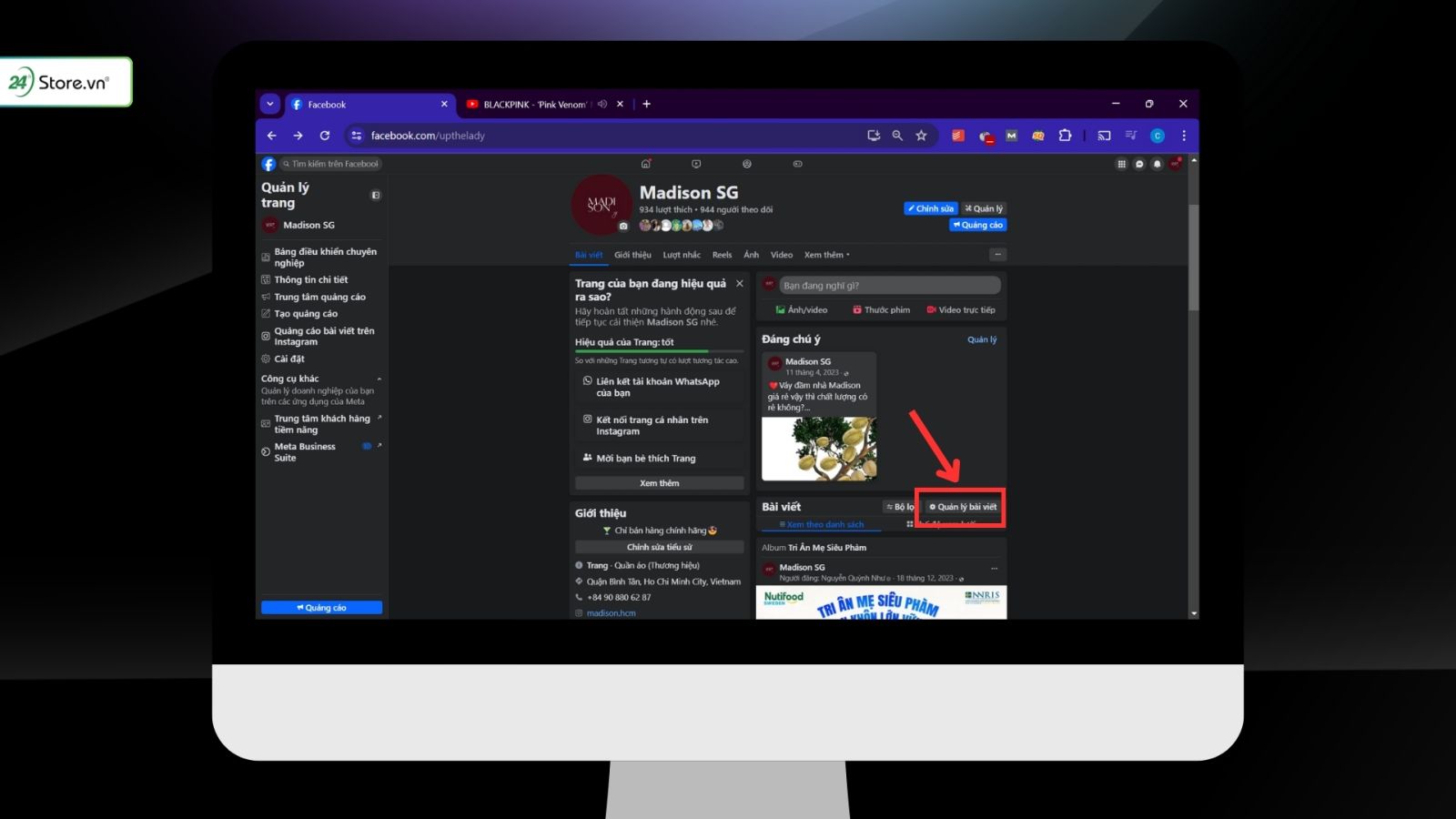Open the Facebook logo home icon

coord(268,164)
